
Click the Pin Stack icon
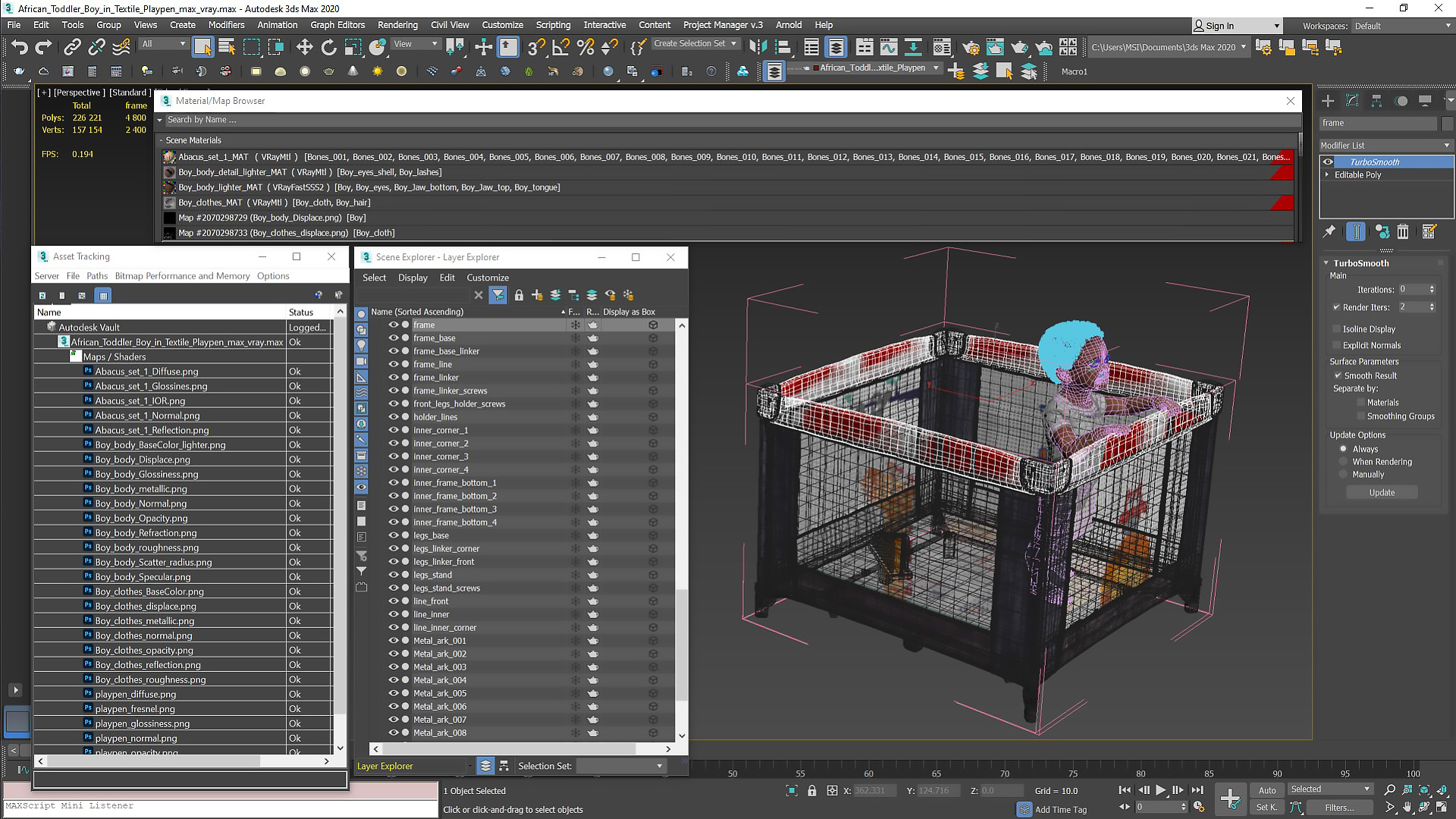(x=1329, y=232)
